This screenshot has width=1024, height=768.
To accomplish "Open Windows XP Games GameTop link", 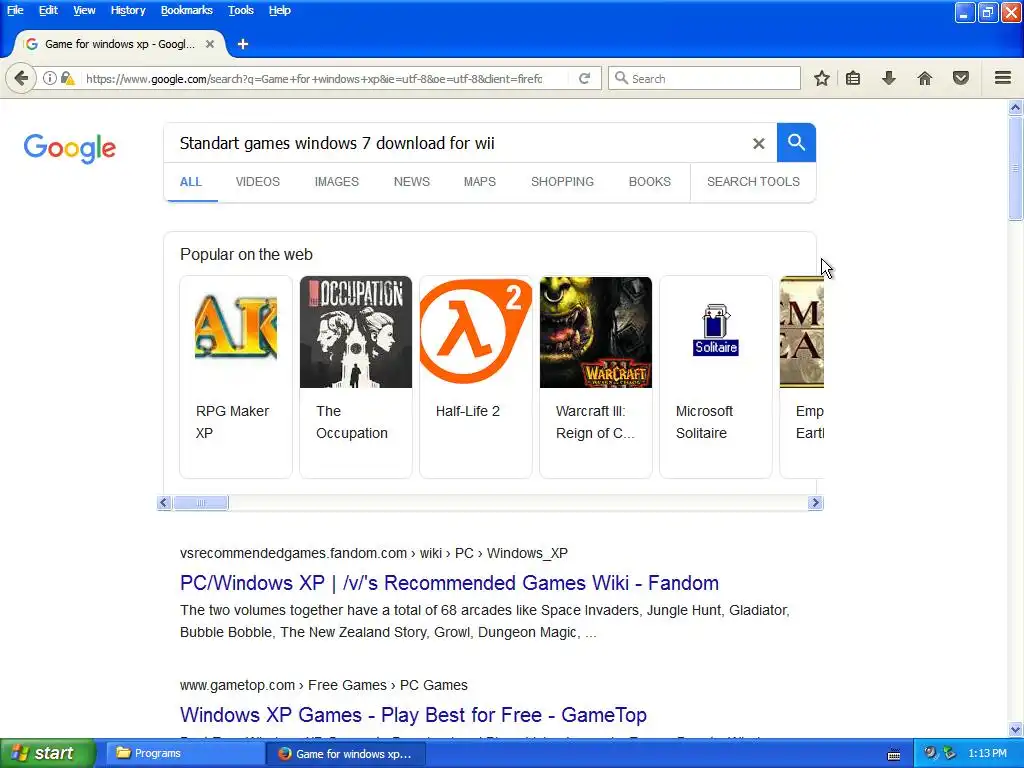I will 413,714.
